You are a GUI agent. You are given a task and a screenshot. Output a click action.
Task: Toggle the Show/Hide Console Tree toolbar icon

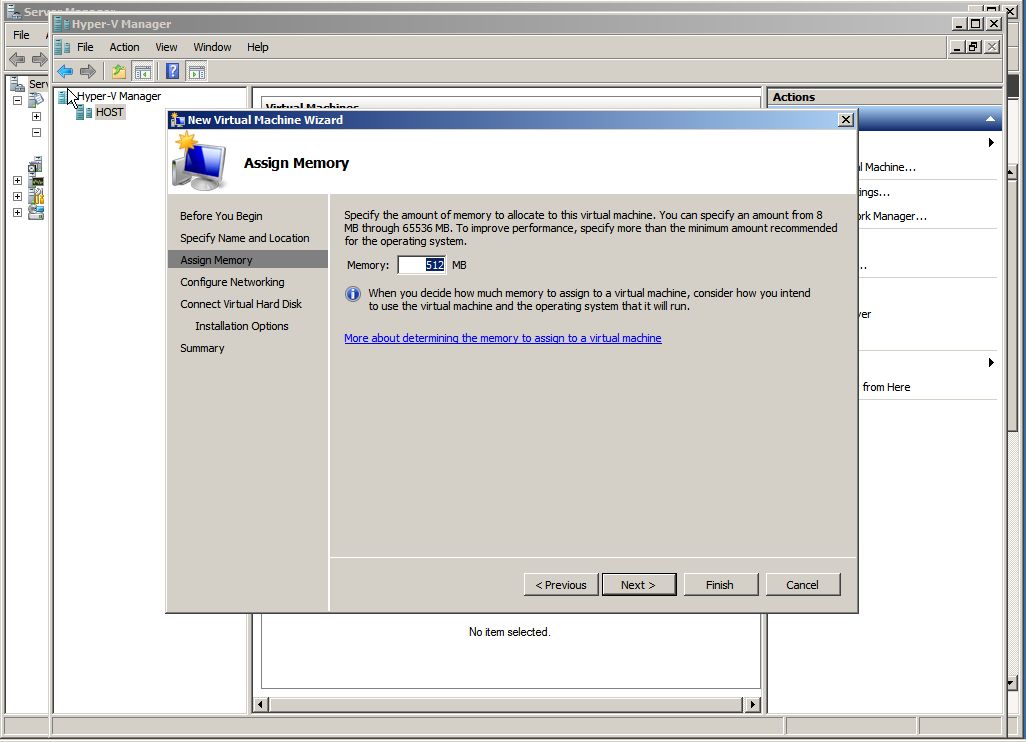pos(142,71)
